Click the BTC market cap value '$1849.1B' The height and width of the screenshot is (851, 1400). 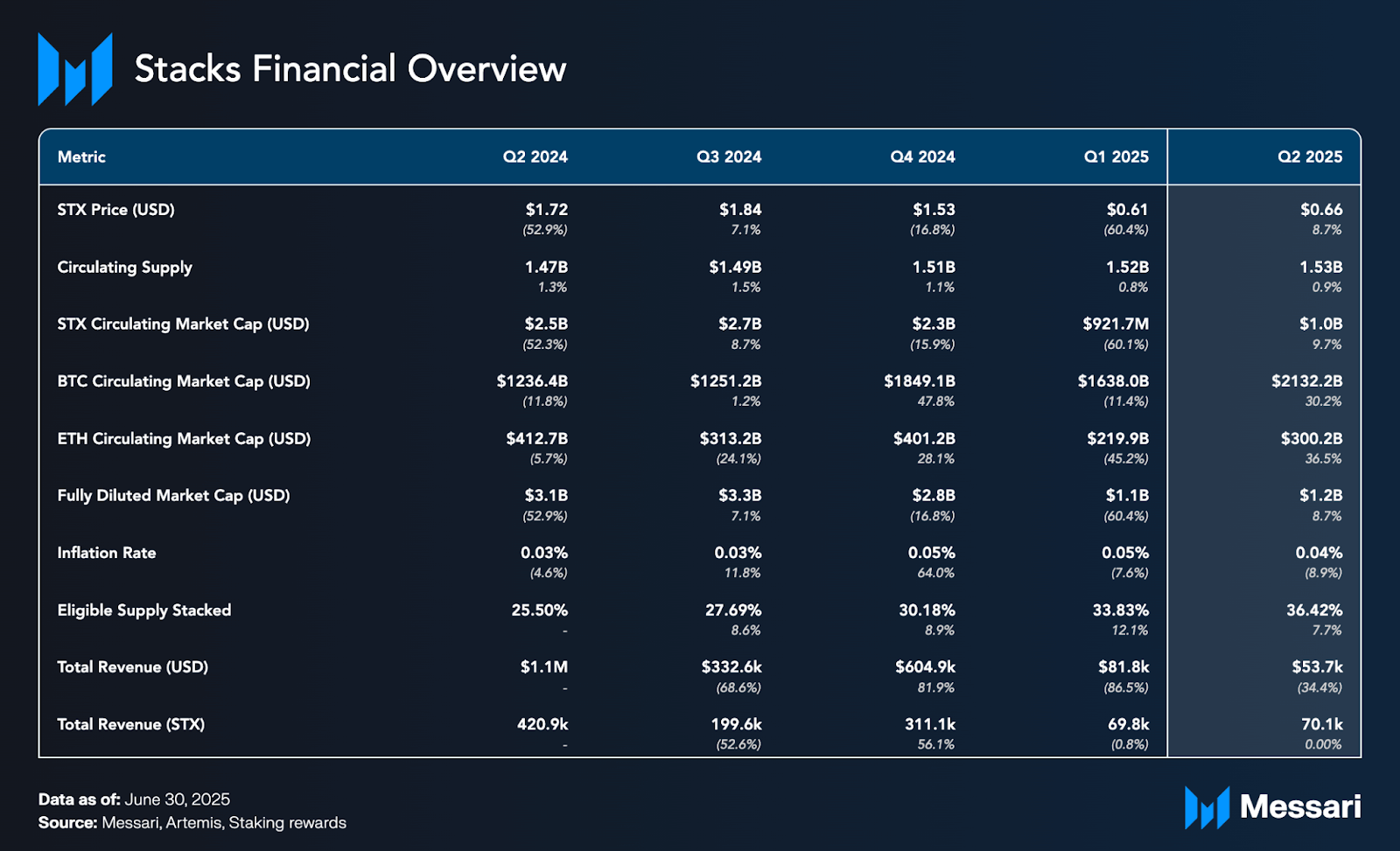[x=920, y=381]
